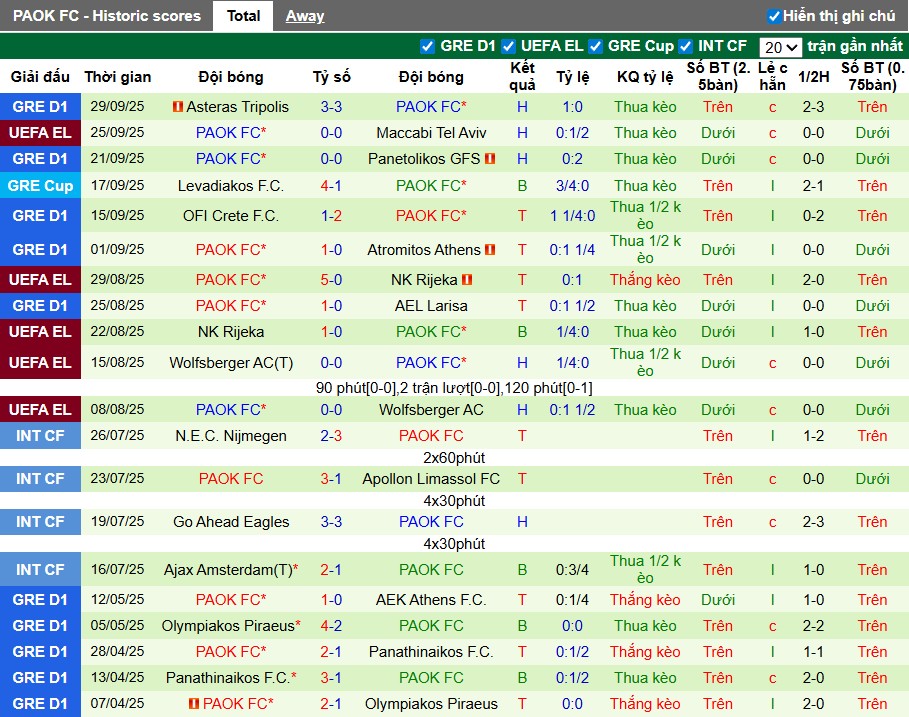Open the recent matches count dropdown showing 20
The width and height of the screenshot is (909, 717).
point(780,47)
